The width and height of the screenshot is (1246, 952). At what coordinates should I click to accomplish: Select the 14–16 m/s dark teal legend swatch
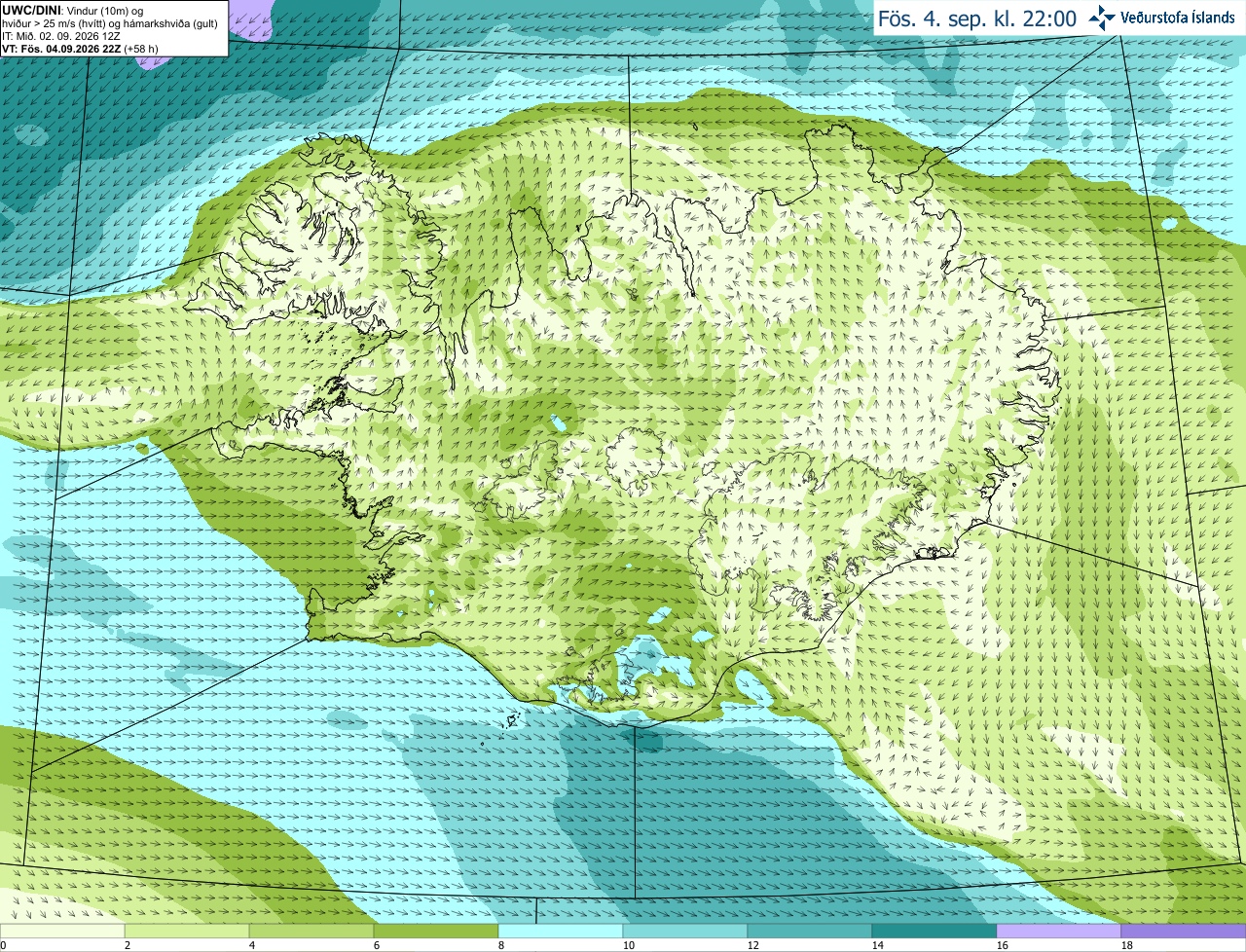(x=934, y=931)
